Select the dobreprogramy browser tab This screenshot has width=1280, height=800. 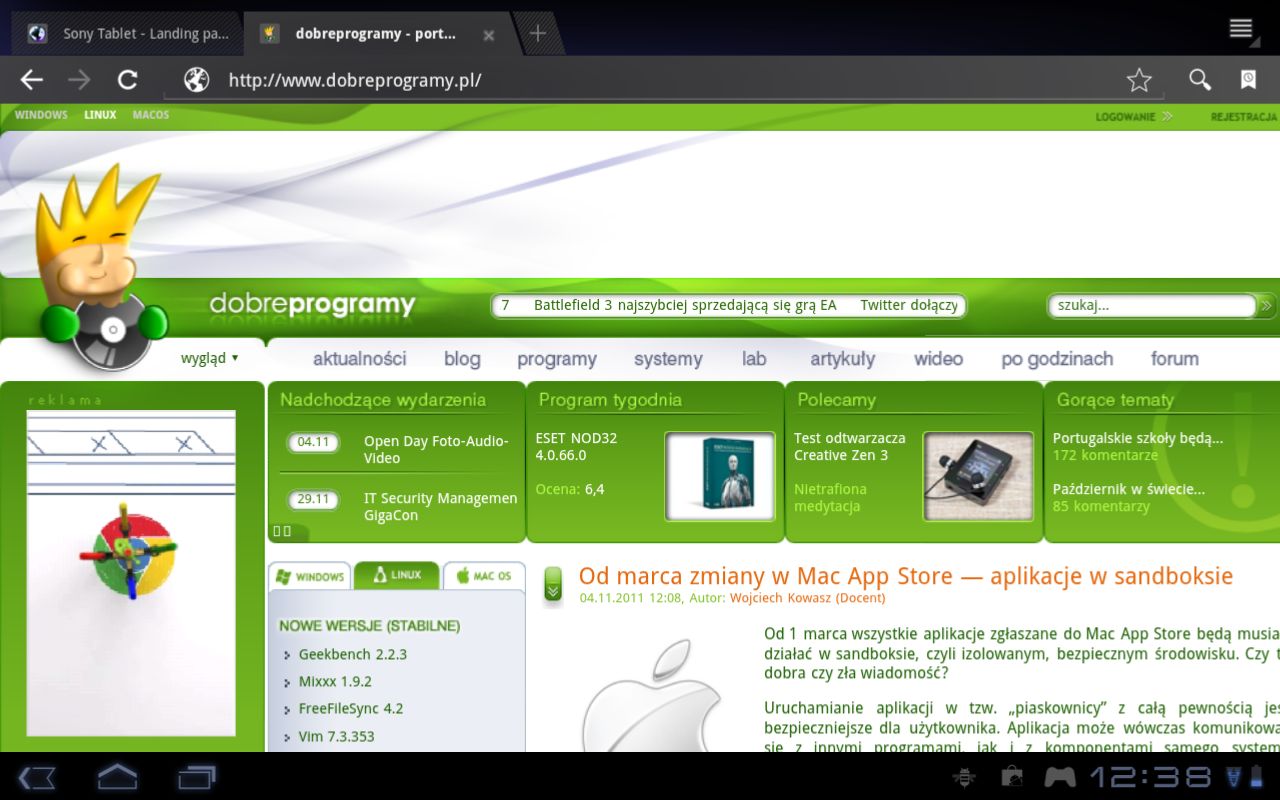tap(378, 33)
